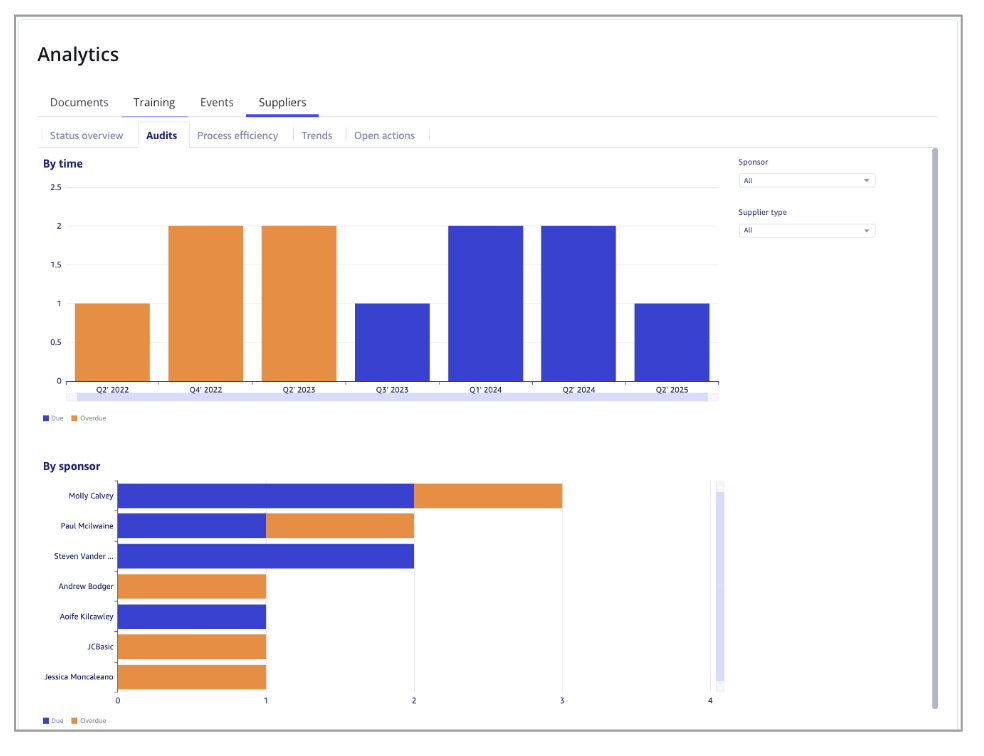Open the Status overview sub-tab

coord(86,136)
